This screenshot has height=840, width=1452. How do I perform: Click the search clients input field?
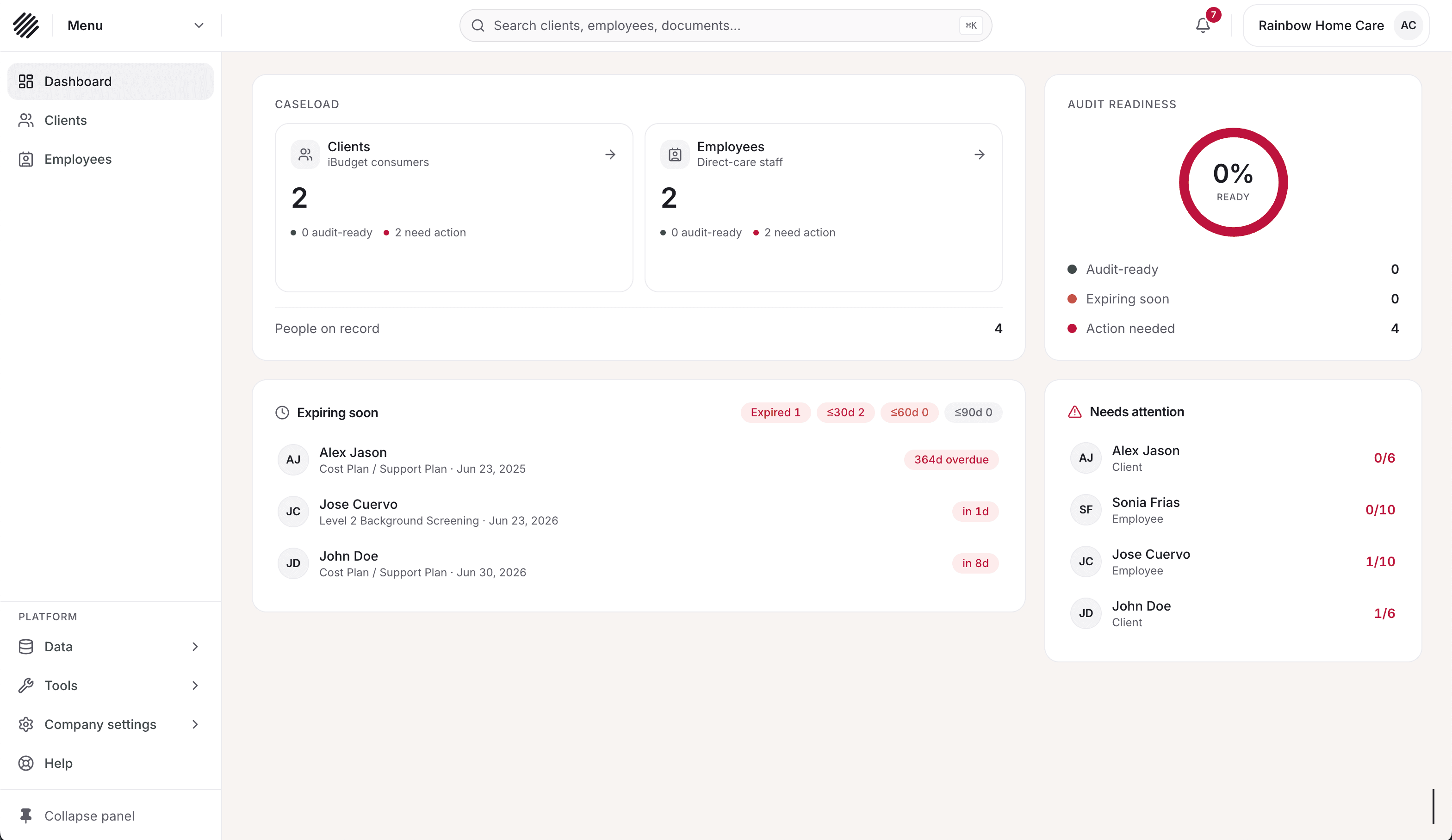[x=726, y=25]
